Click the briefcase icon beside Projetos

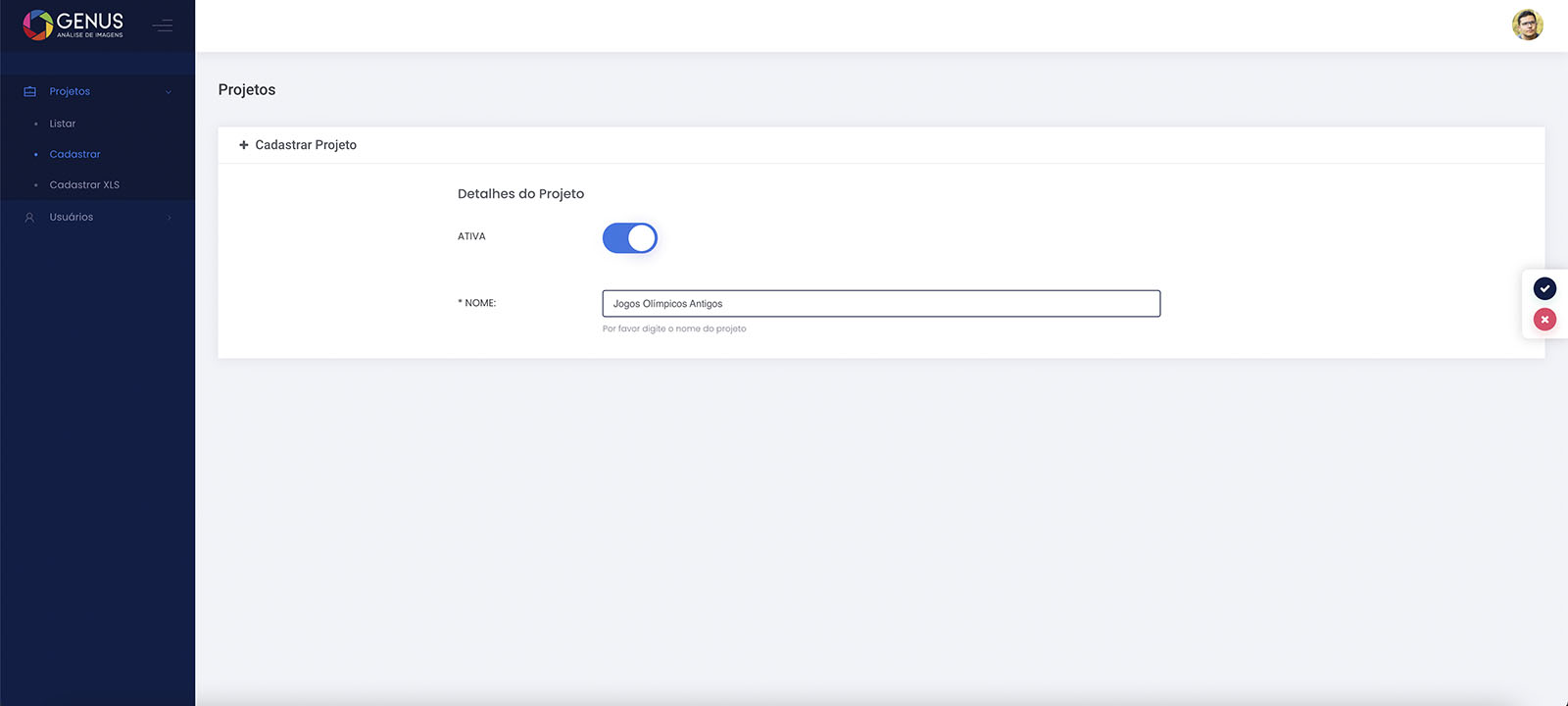point(29,91)
